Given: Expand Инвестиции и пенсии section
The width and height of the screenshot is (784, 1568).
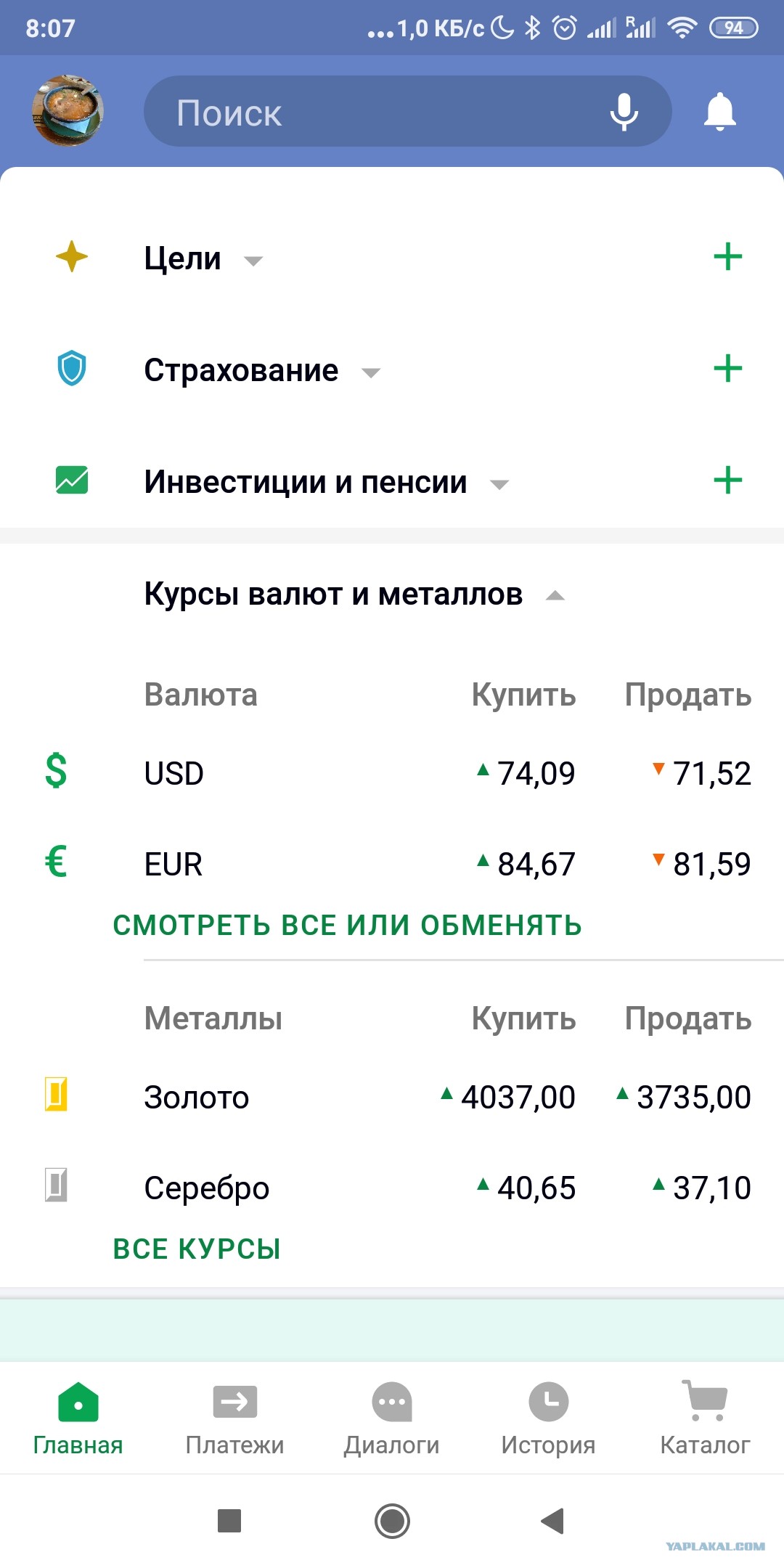Looking at the screenshot, I should click(x=327, y=482).
